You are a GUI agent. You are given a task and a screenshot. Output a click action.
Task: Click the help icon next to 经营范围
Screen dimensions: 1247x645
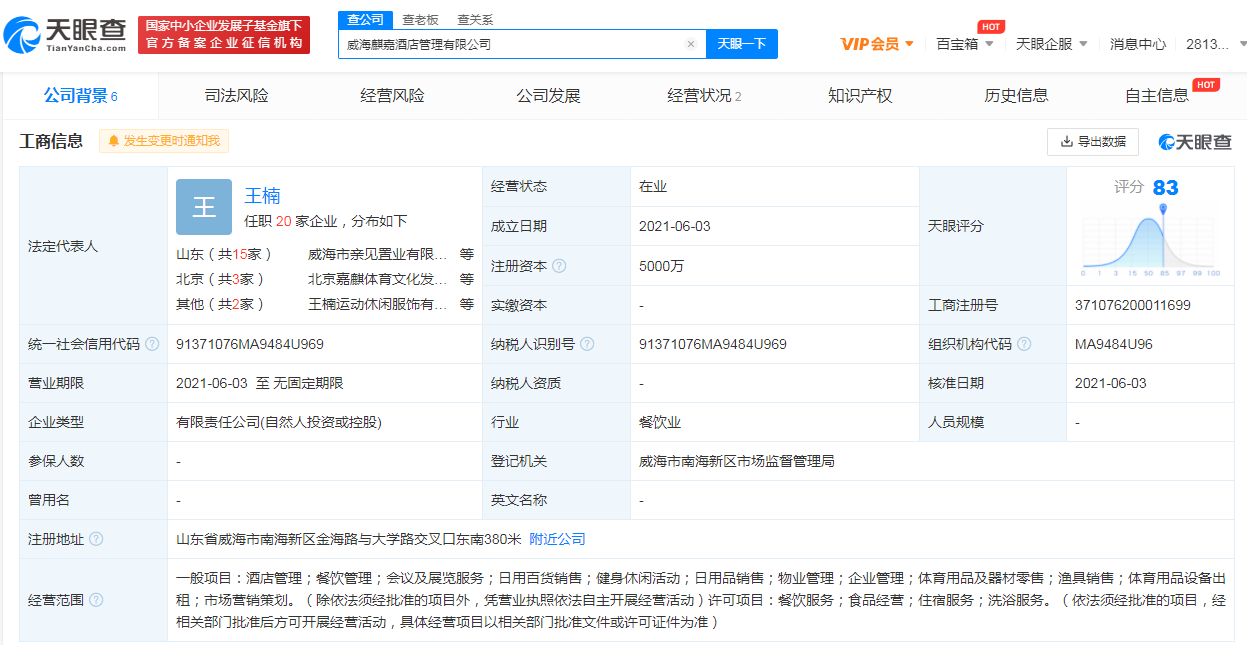tap(96, 600)
